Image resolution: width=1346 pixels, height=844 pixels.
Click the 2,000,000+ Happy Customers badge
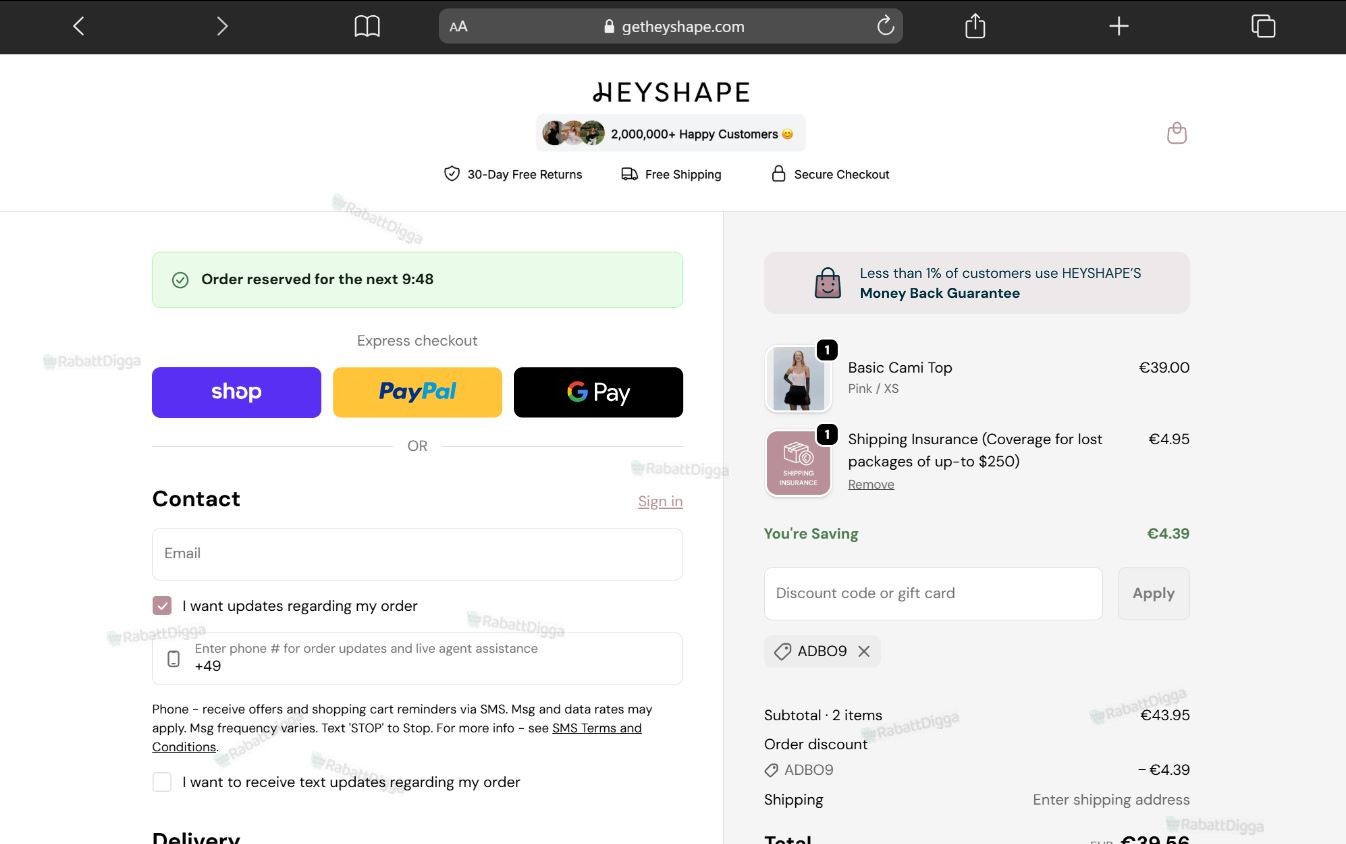coord(671,133)
